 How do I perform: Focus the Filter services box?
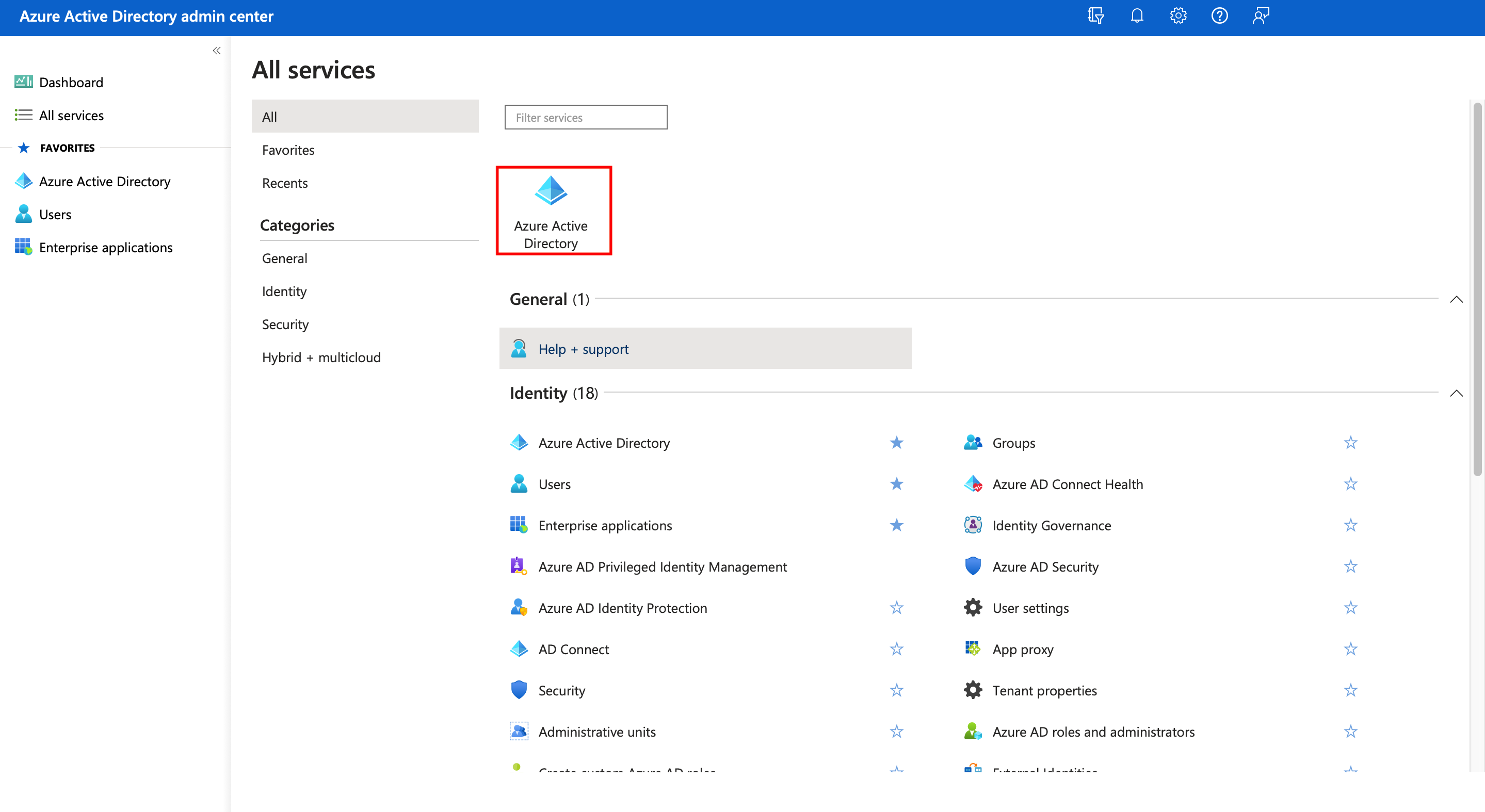(586, 118)
